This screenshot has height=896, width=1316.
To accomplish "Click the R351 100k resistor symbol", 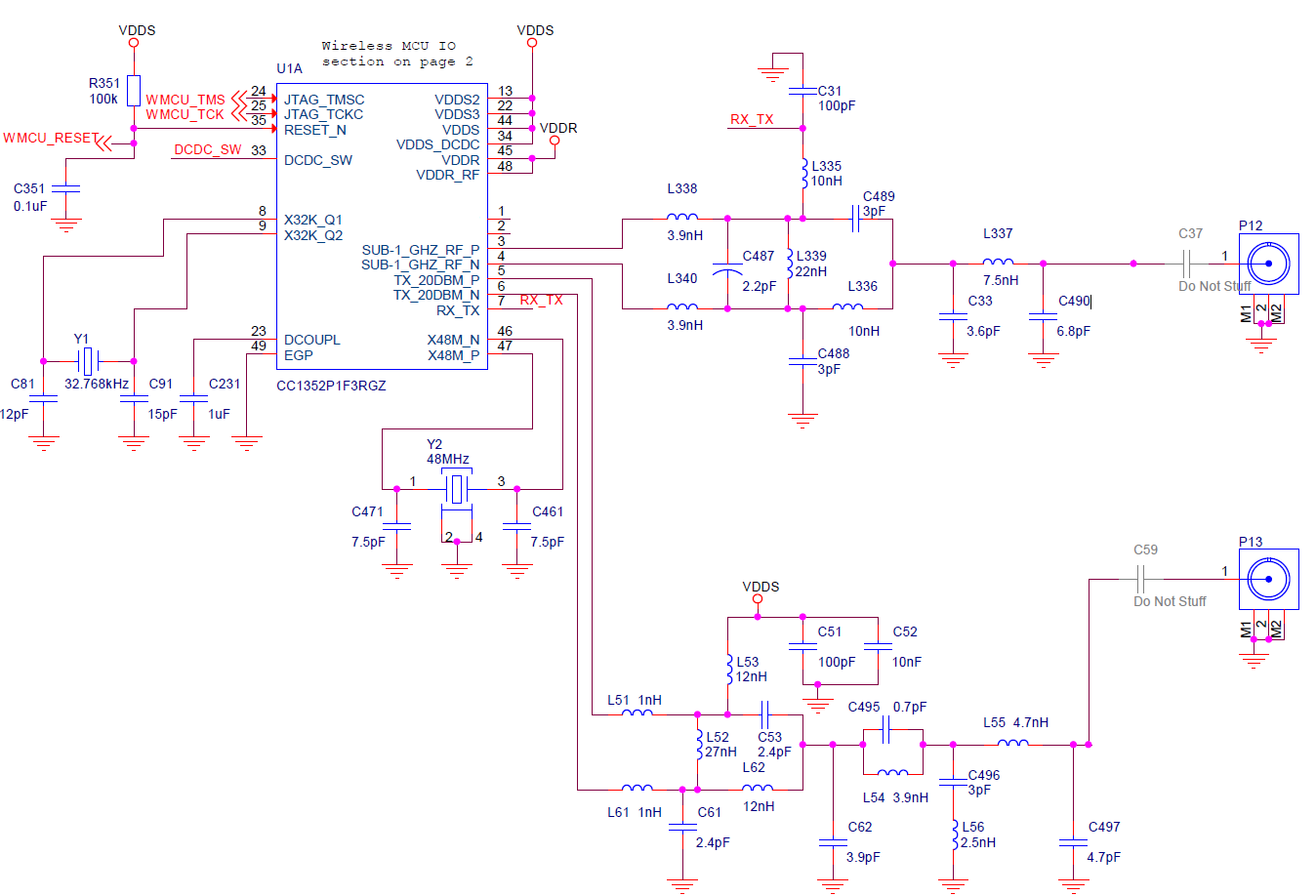I will pyautogui.click(x=134, y=93).
